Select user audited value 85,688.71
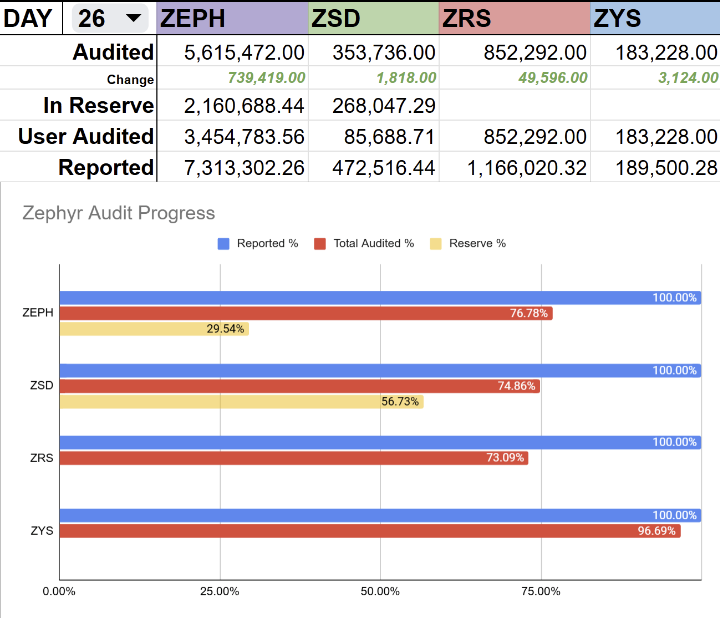The height and width of the screenshot is (618, 720). [x=389, y=137]
